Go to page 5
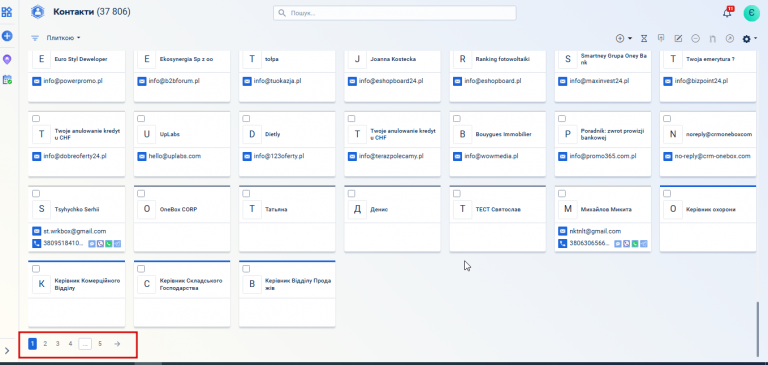The image size is (768, 365). point(100,344)
